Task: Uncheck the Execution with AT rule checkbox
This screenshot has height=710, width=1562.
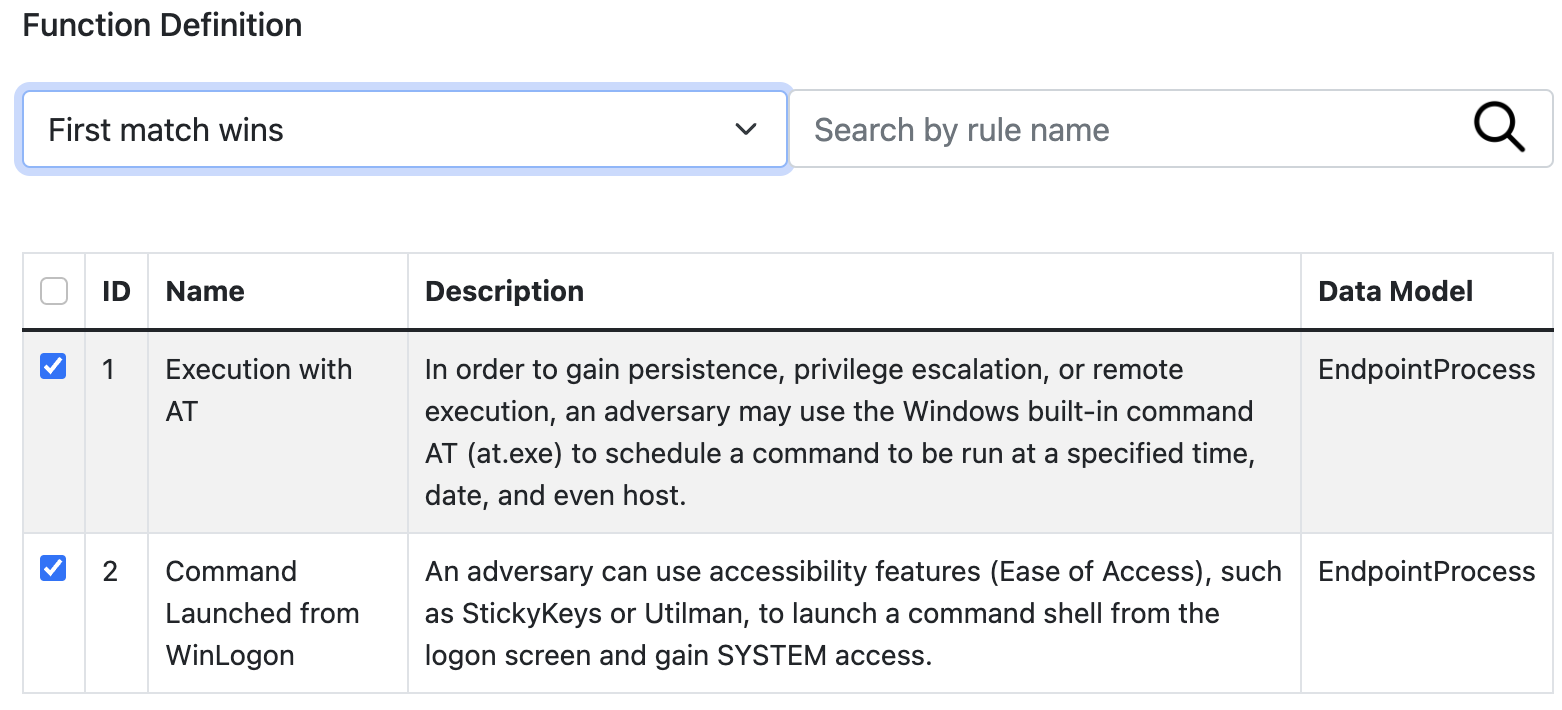Action: pos(53,367)
